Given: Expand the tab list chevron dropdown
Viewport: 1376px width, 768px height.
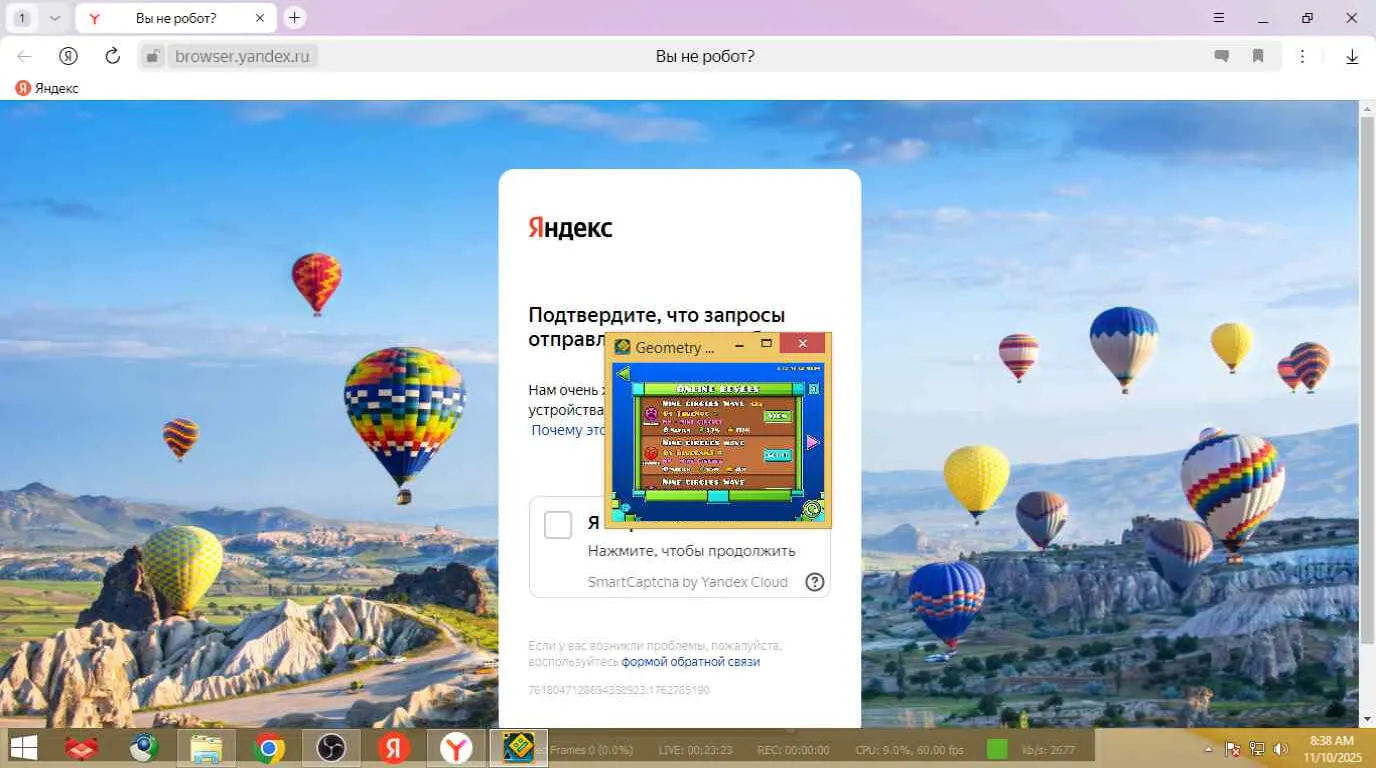Looking at the screenshot, I should click(x=54, y=18).
